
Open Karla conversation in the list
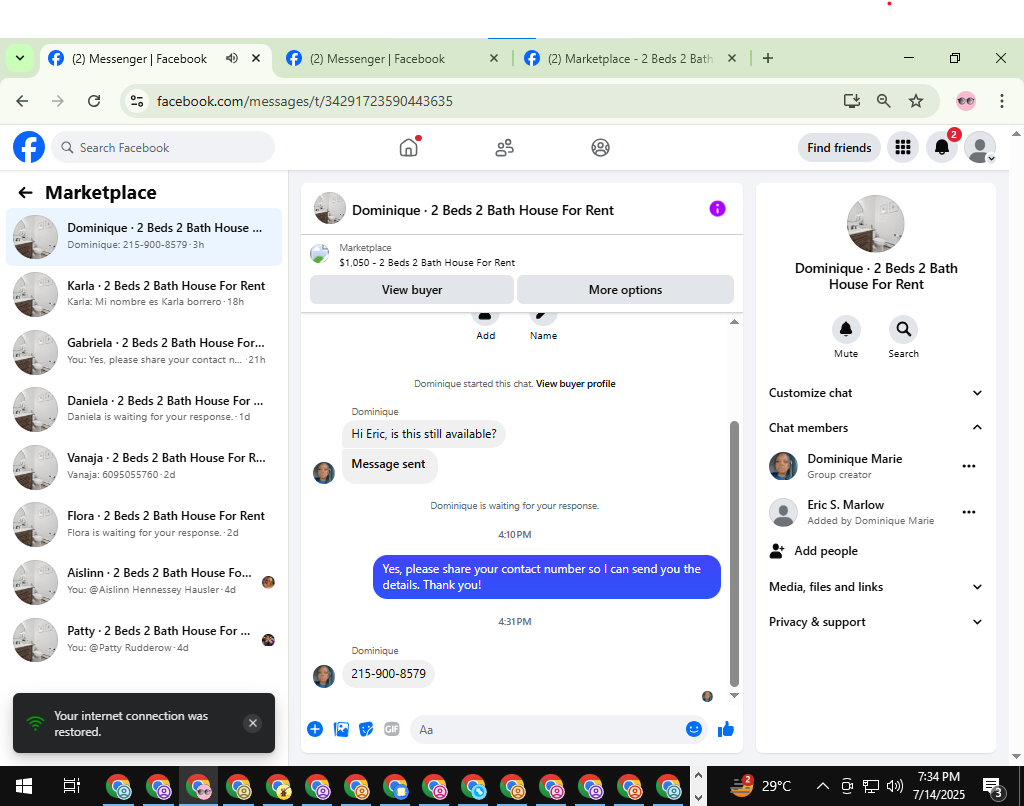(x=144, y=294)
